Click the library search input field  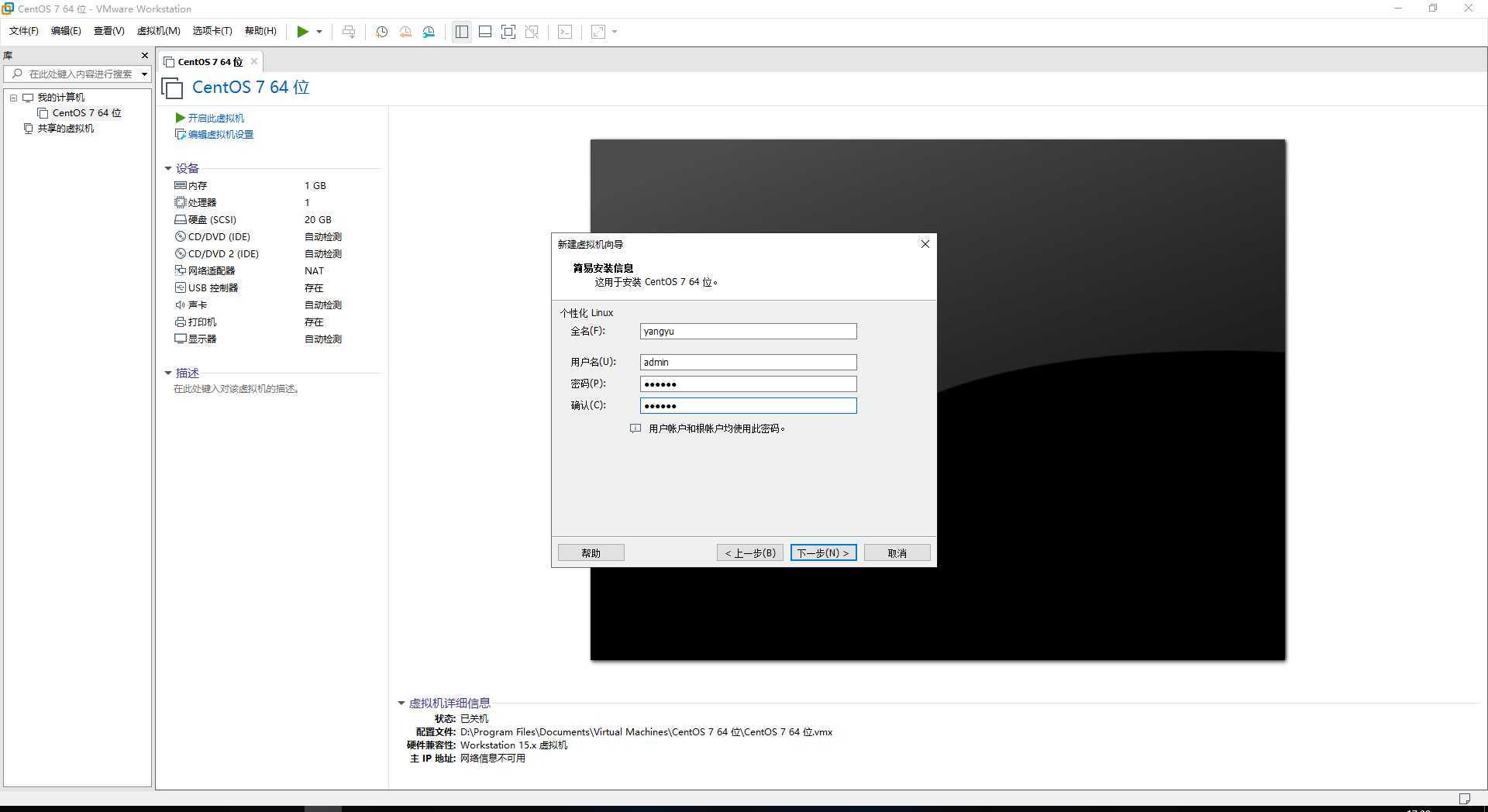point(76,74)
